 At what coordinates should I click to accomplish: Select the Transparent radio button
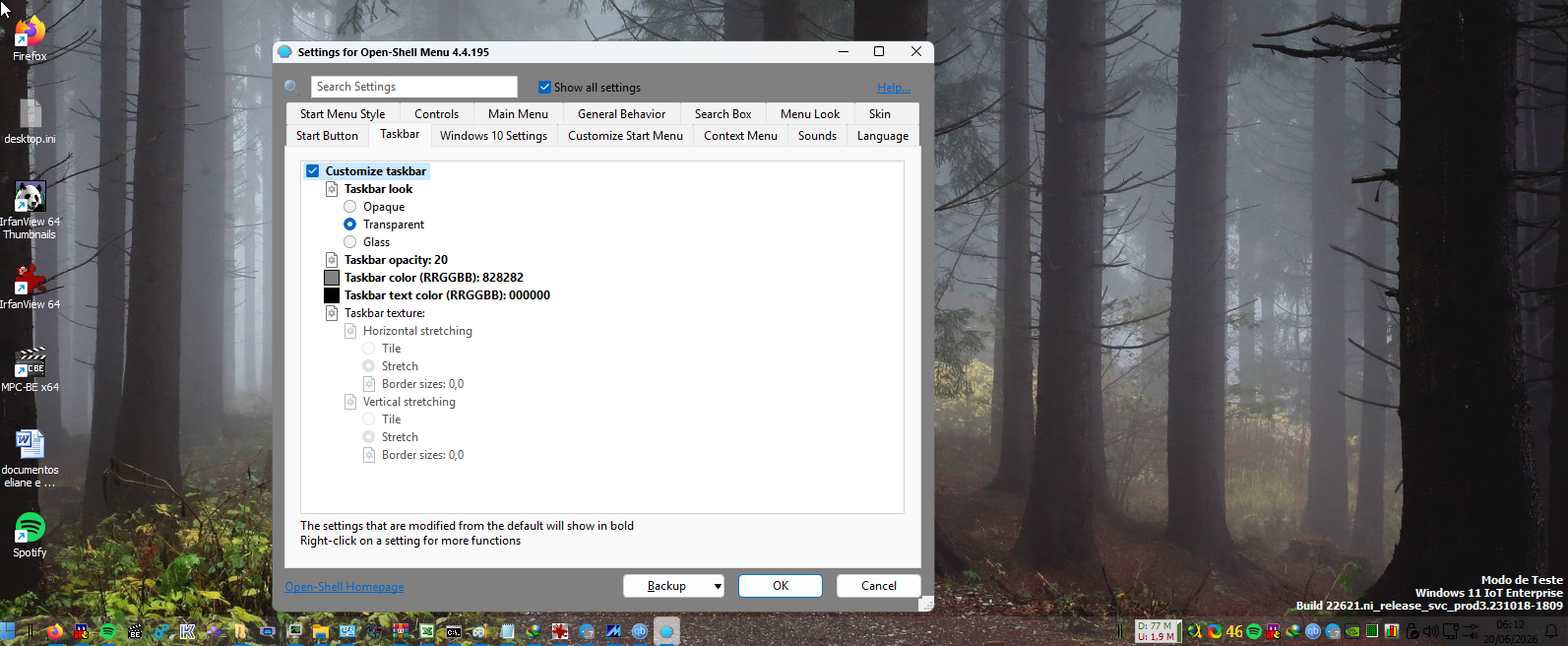point(349,225)
